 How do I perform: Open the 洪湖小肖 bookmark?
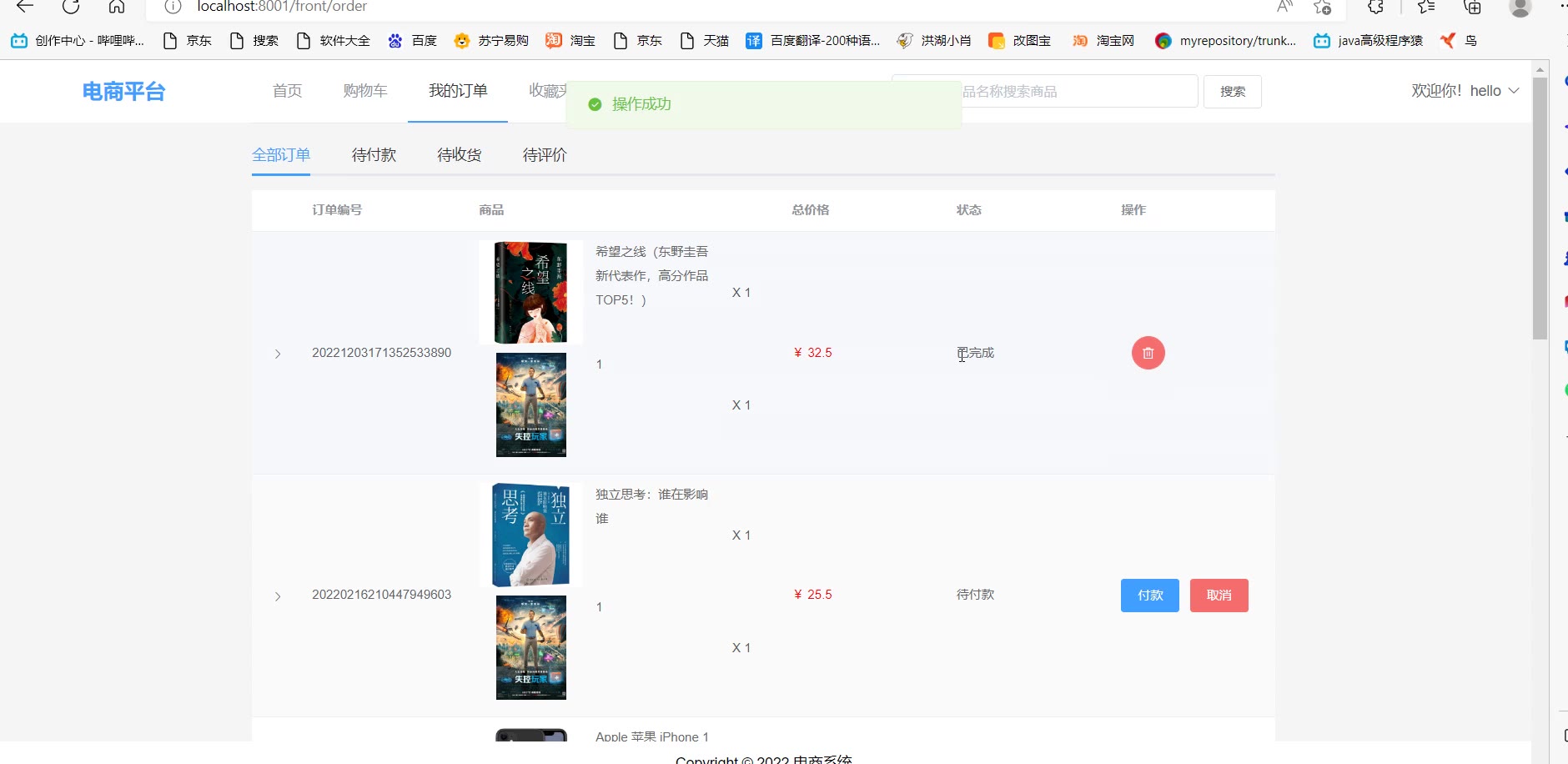pos(934,41)
